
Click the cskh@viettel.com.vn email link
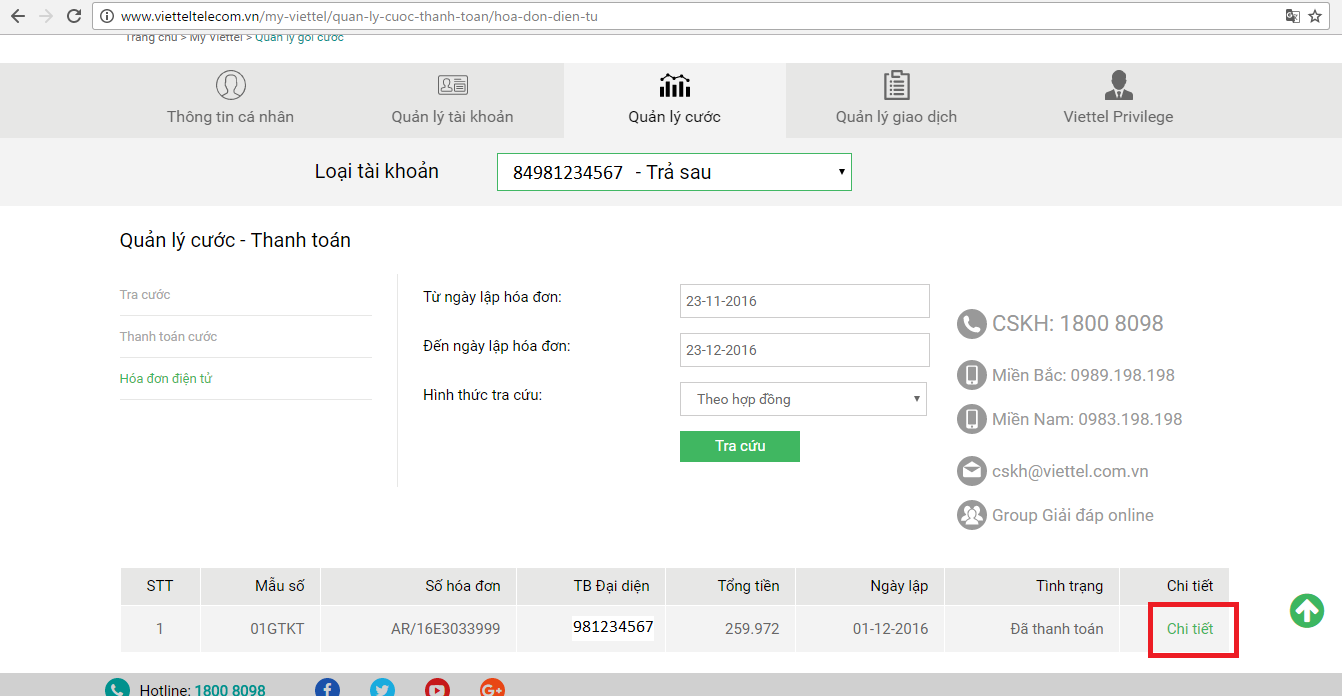click(x=1070, y=471)
